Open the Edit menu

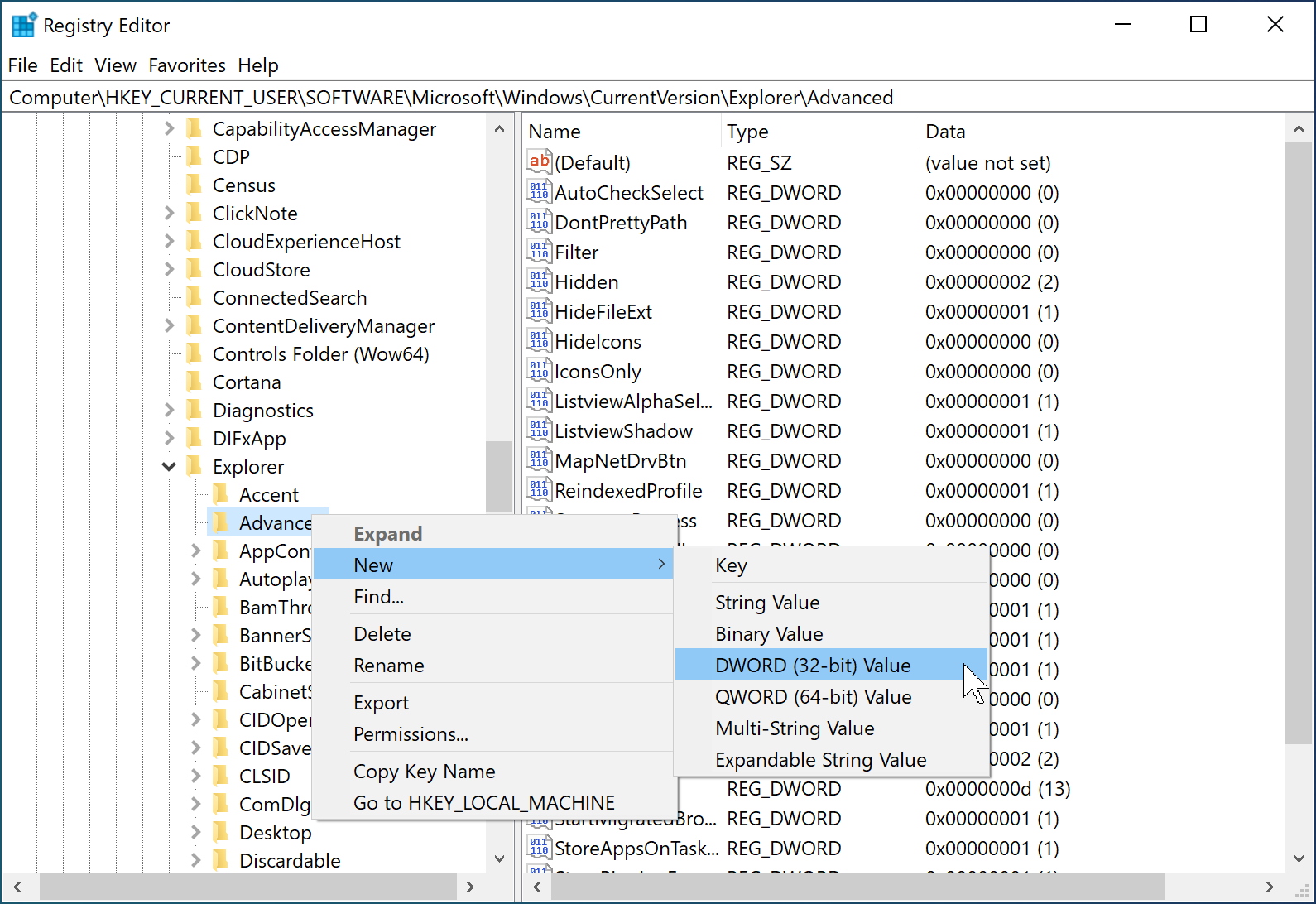[x=66, y=65]
